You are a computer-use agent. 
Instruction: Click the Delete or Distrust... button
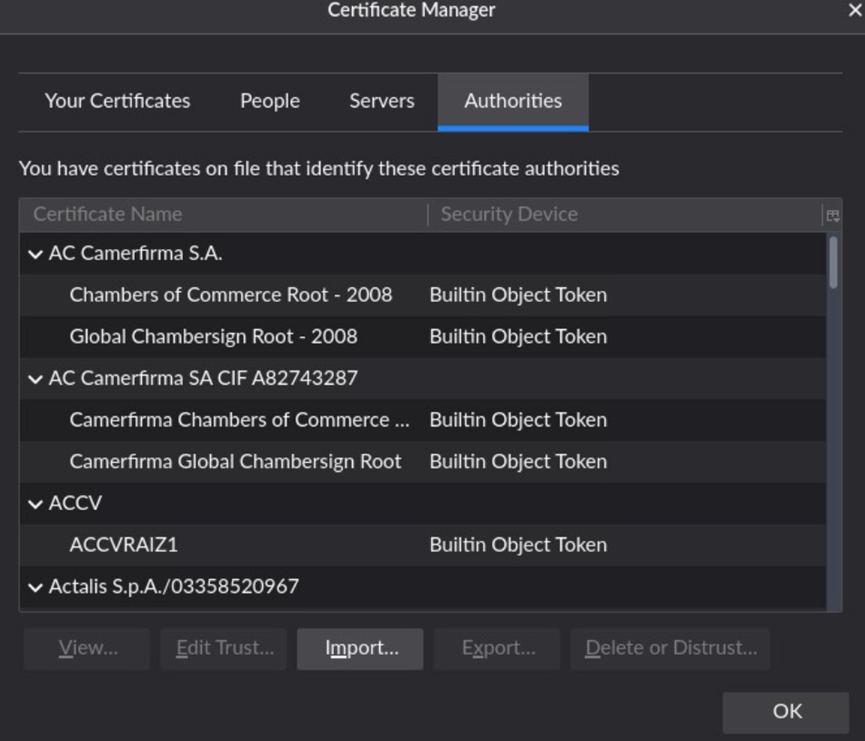coord(670,649)
